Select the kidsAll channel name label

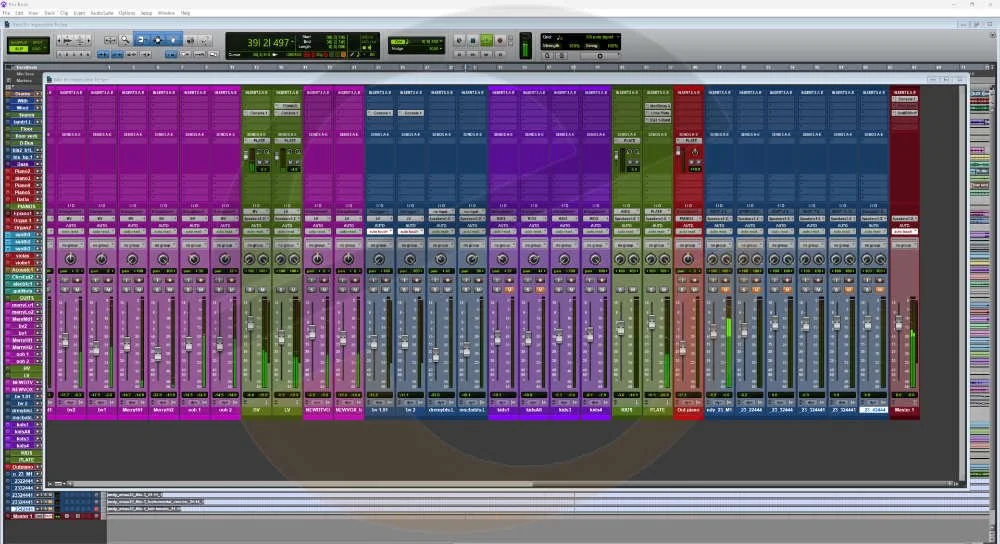pos(533,410)
